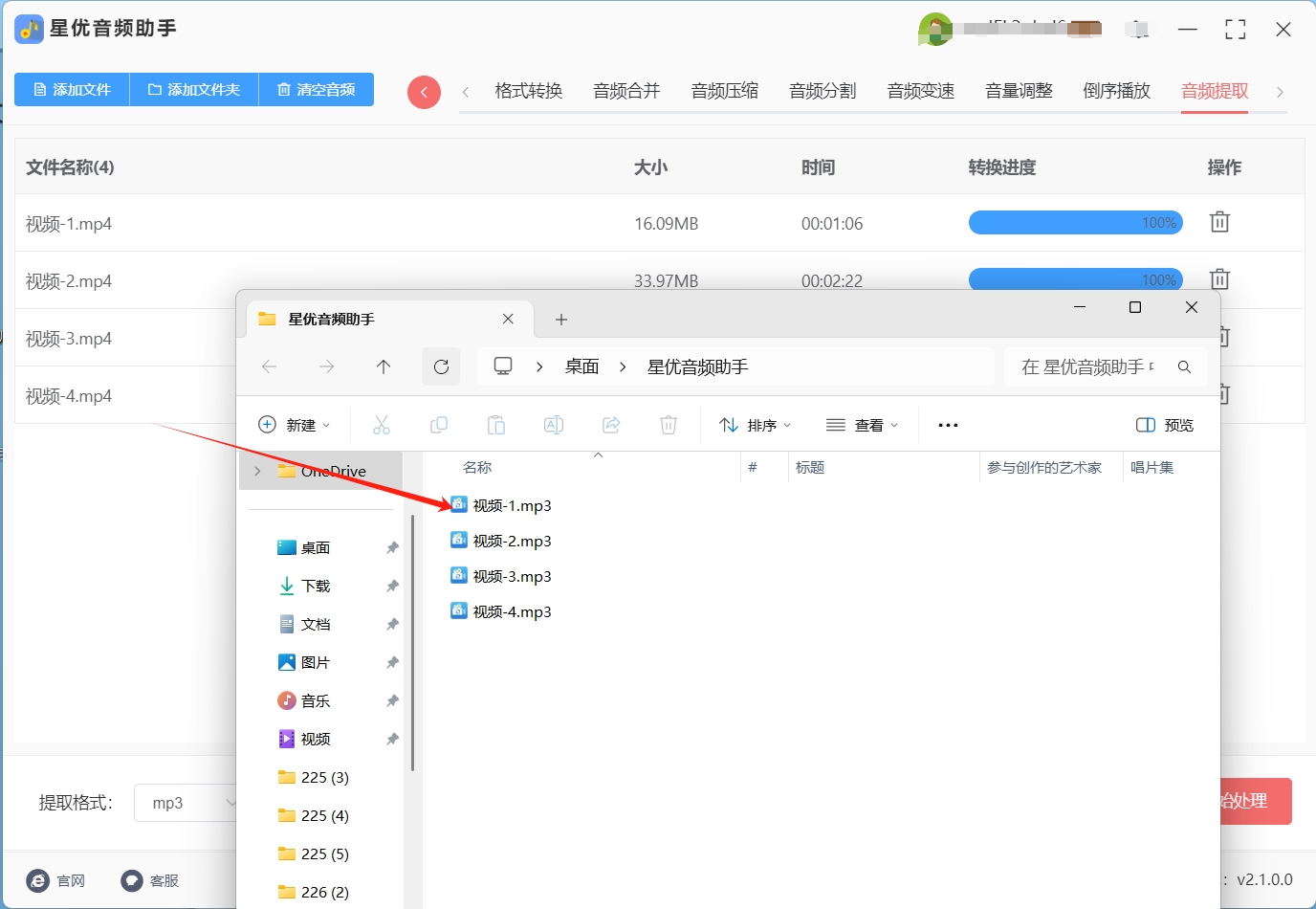Switch to the 音量调整 tab
The width and height of the screenshot is (1316, 909).
[x=1019, y=91]
